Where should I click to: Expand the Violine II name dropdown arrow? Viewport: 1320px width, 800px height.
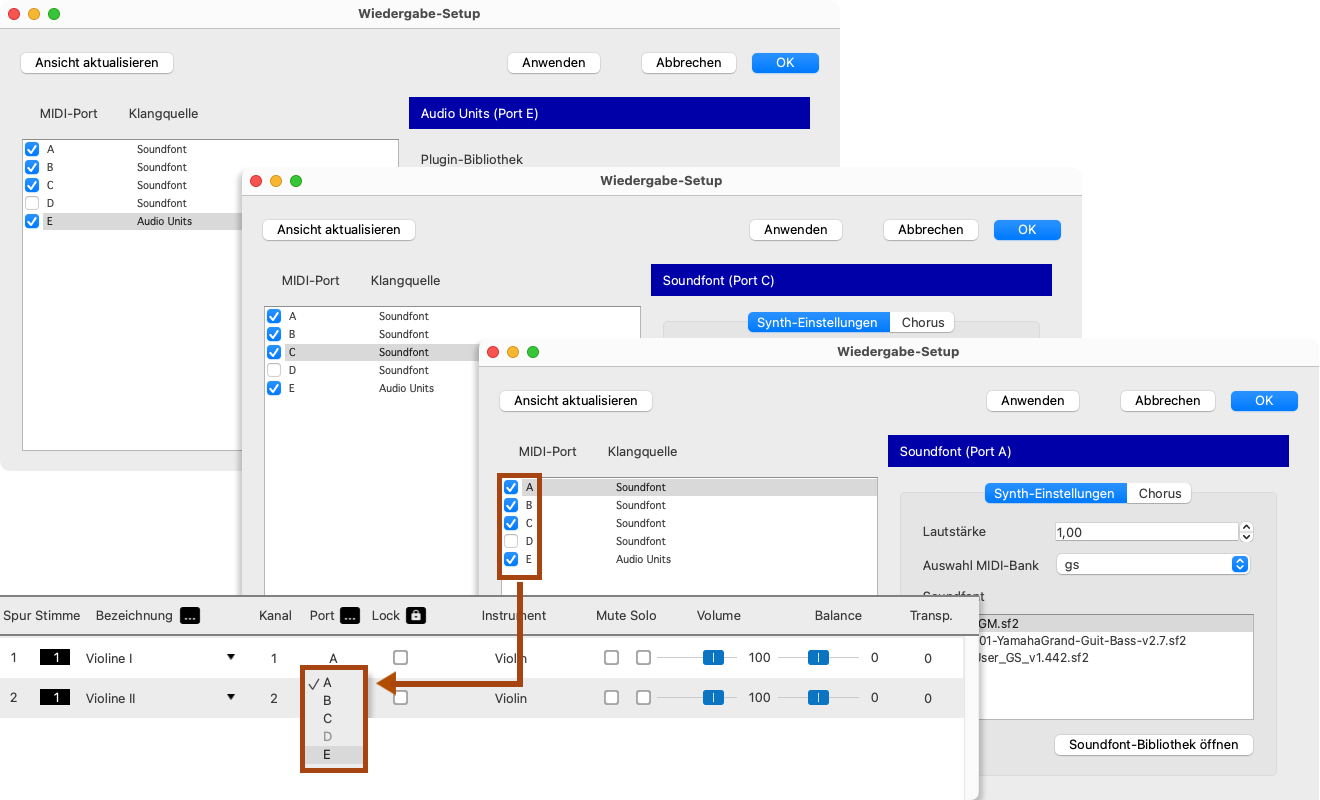click(231, 697)
